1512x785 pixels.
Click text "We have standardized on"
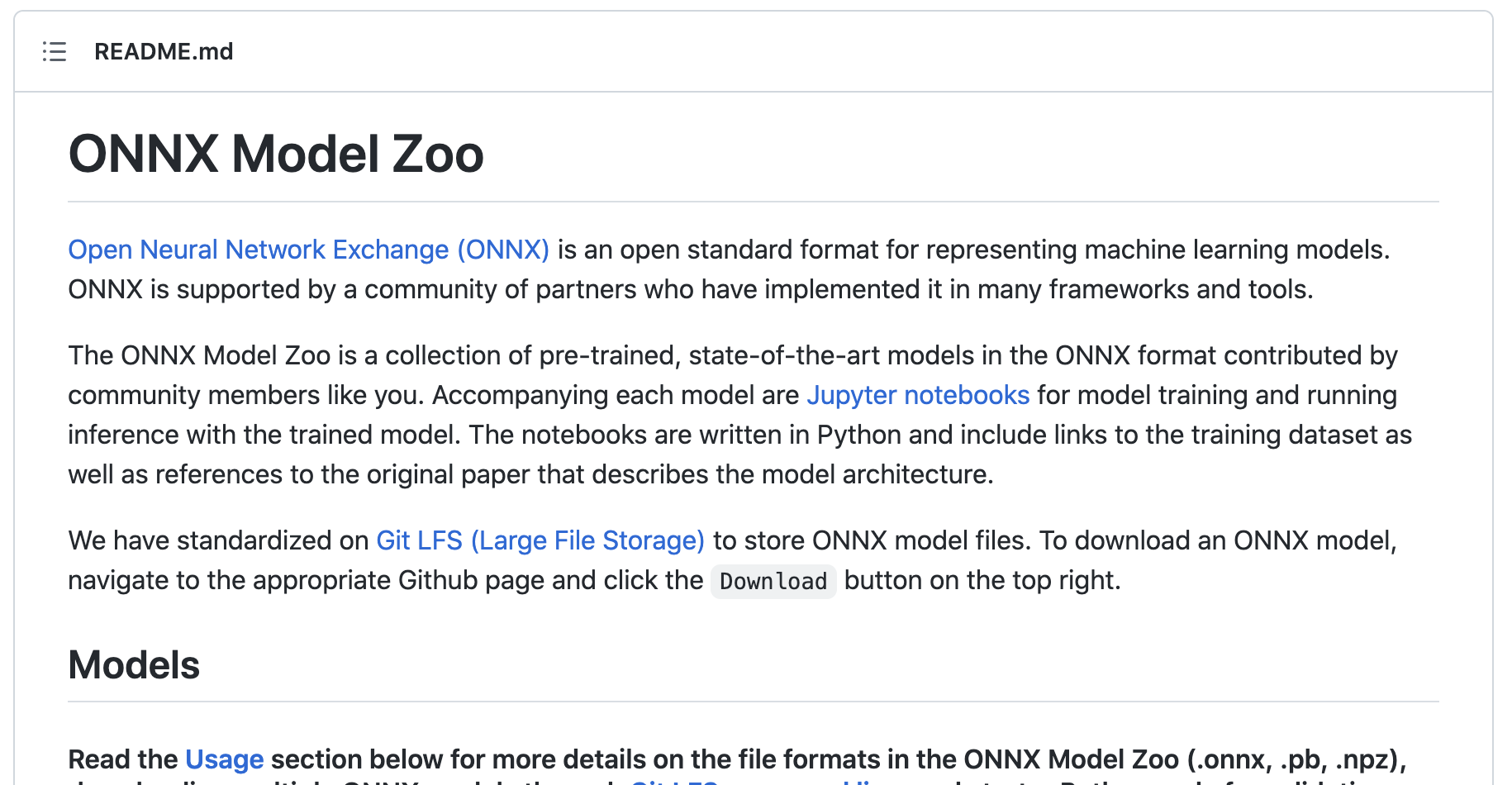coord(218,540)
